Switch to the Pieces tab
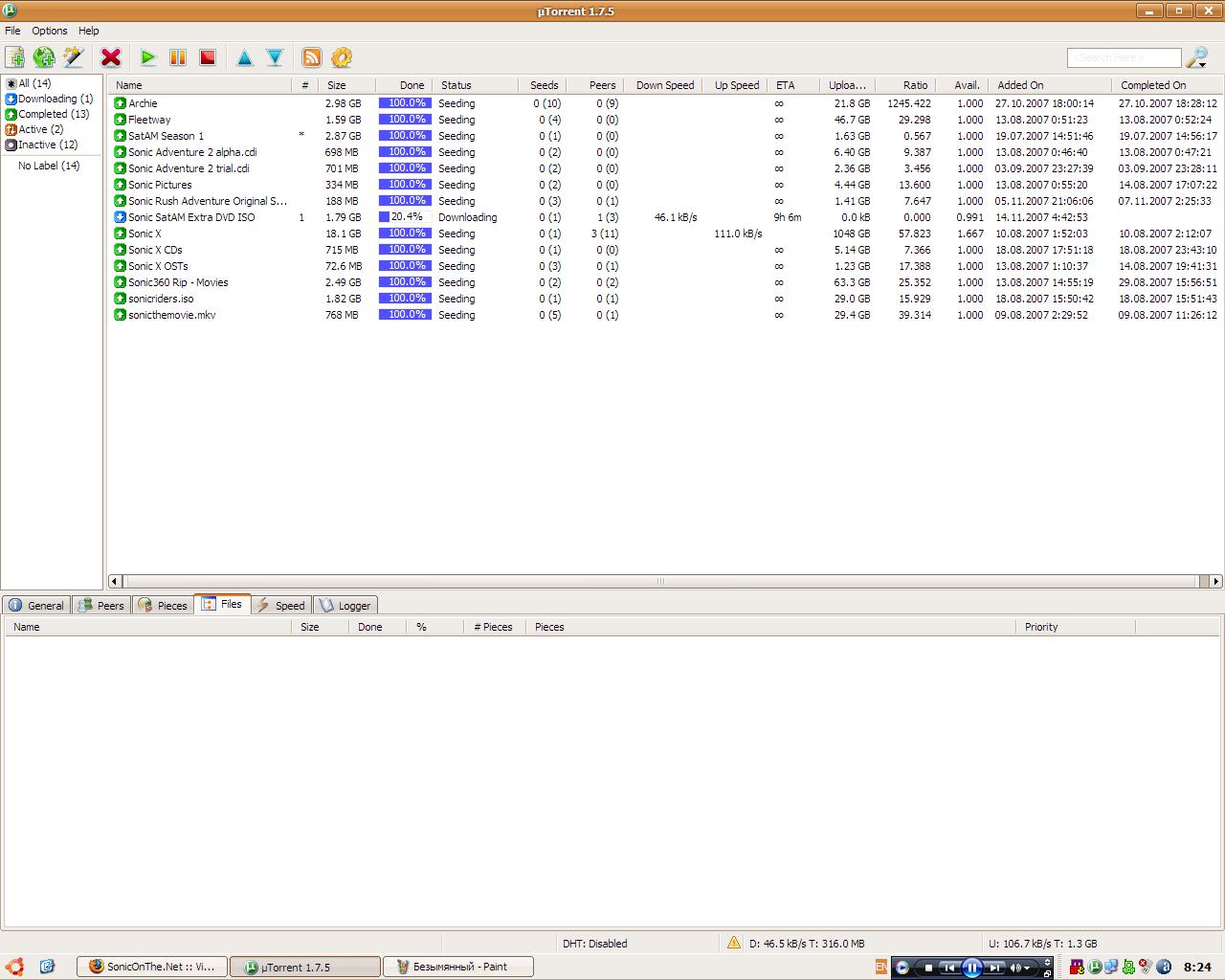Screen dimensions: 1225x980 click(163, 605)
